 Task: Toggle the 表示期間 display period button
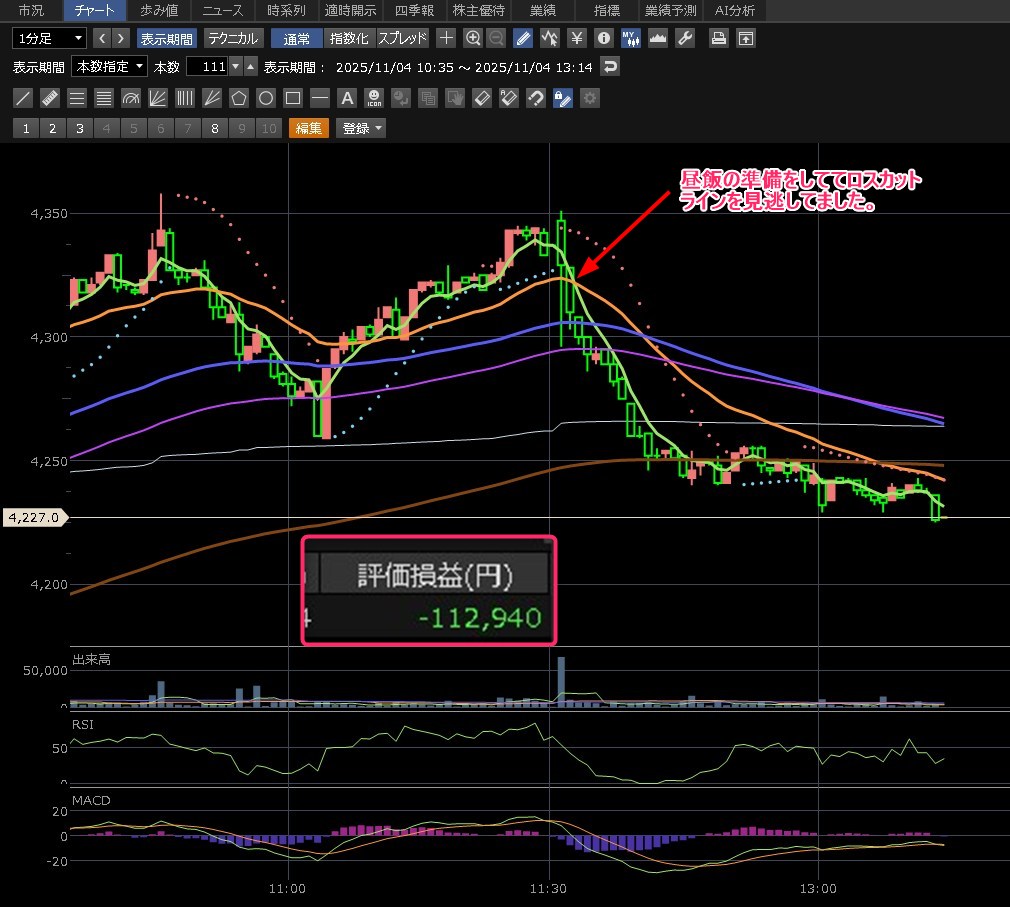click(167, 39)
